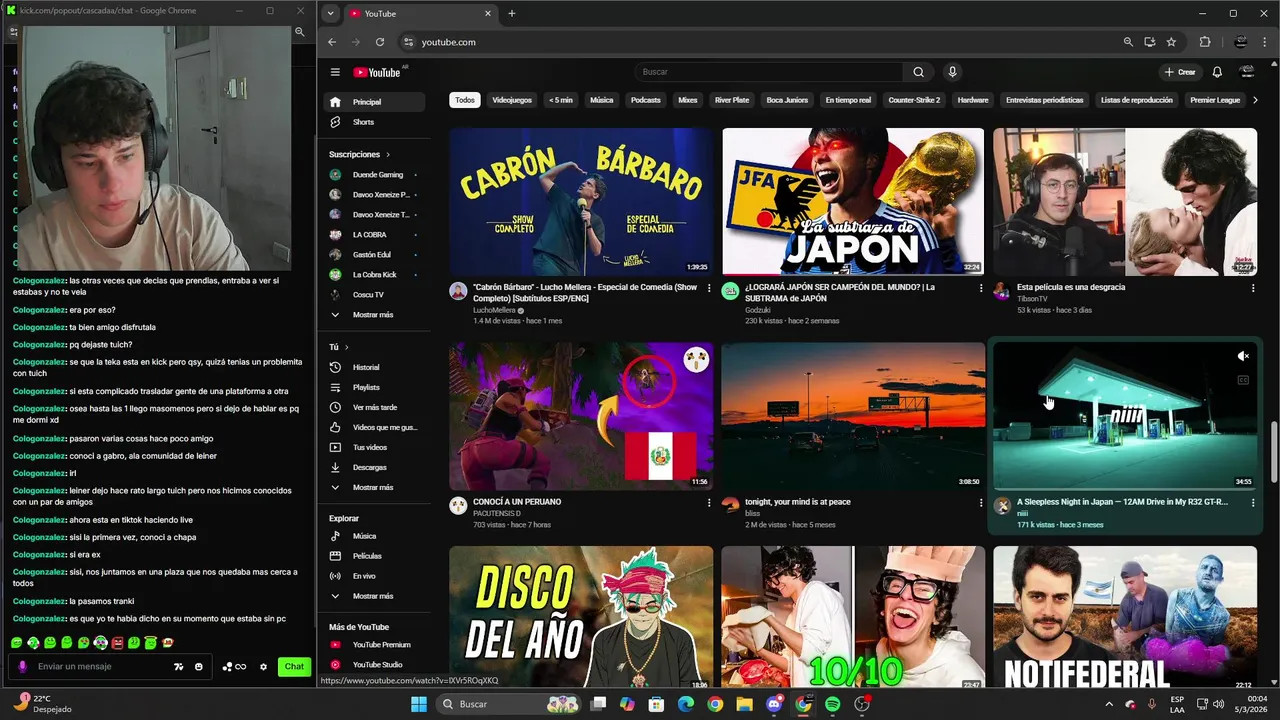Screen dimensions: 1280x720
Task: Show more filter chips with right arrow
Action: [1256, 100]
